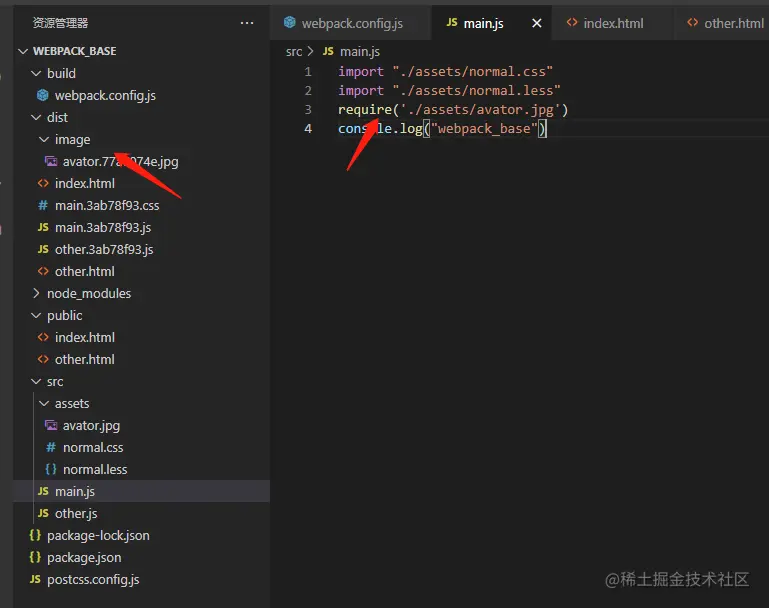Open Explorer more actions ellipsis menu
Image resolution: width=769 pixels, height=608 pixels.
(247, 23)
